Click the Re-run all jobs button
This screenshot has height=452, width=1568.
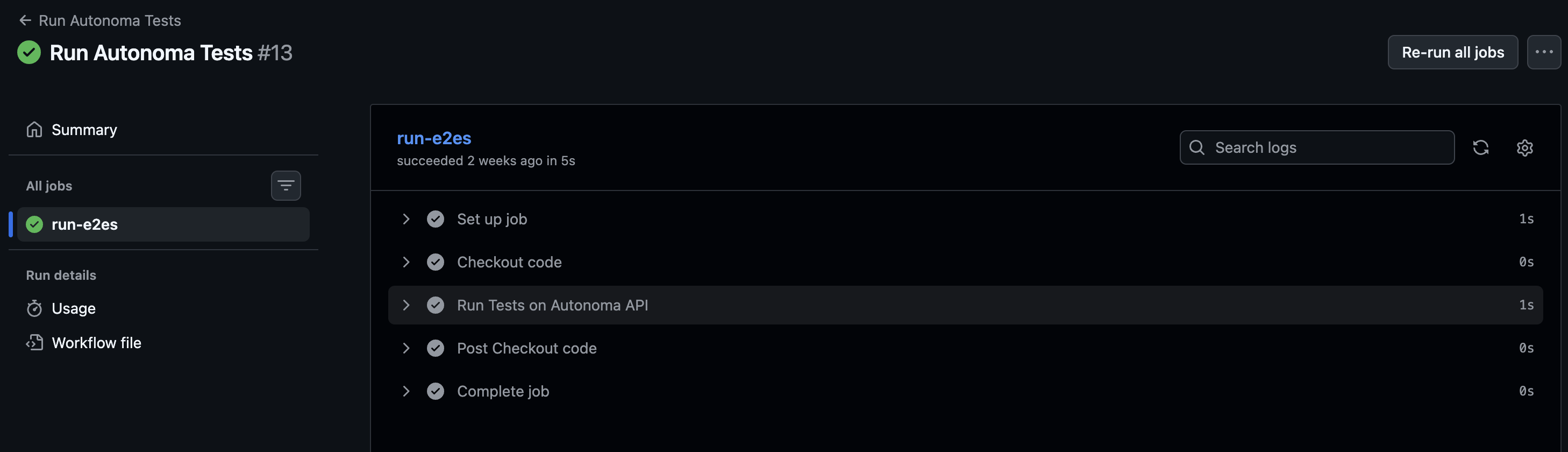coord(1453,52)
